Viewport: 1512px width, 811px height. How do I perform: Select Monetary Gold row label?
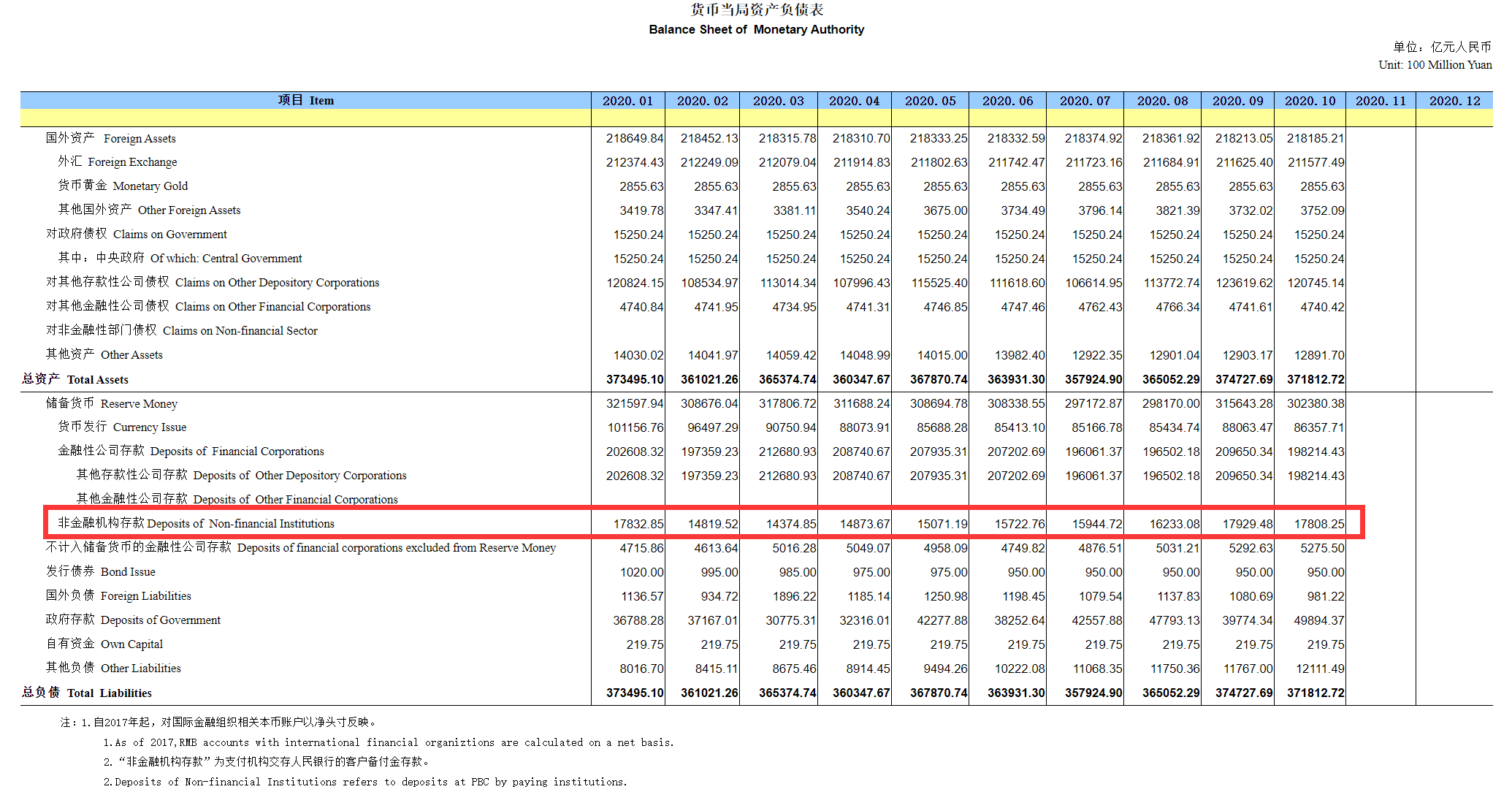(123, 186)
